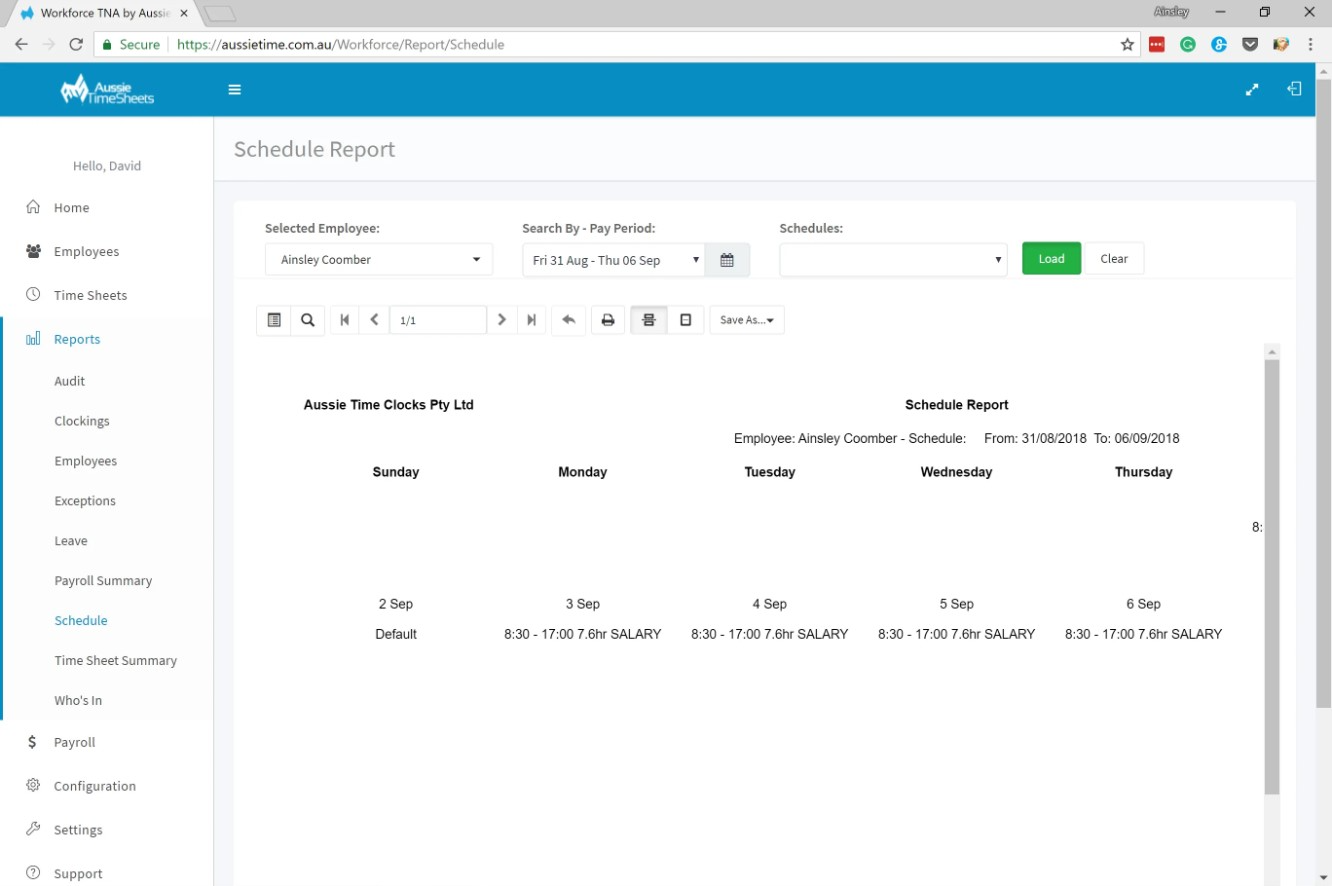The height and width of the screenshot is (886, 1332).
Task: Jump to the first page of the report
Action: 344,319
